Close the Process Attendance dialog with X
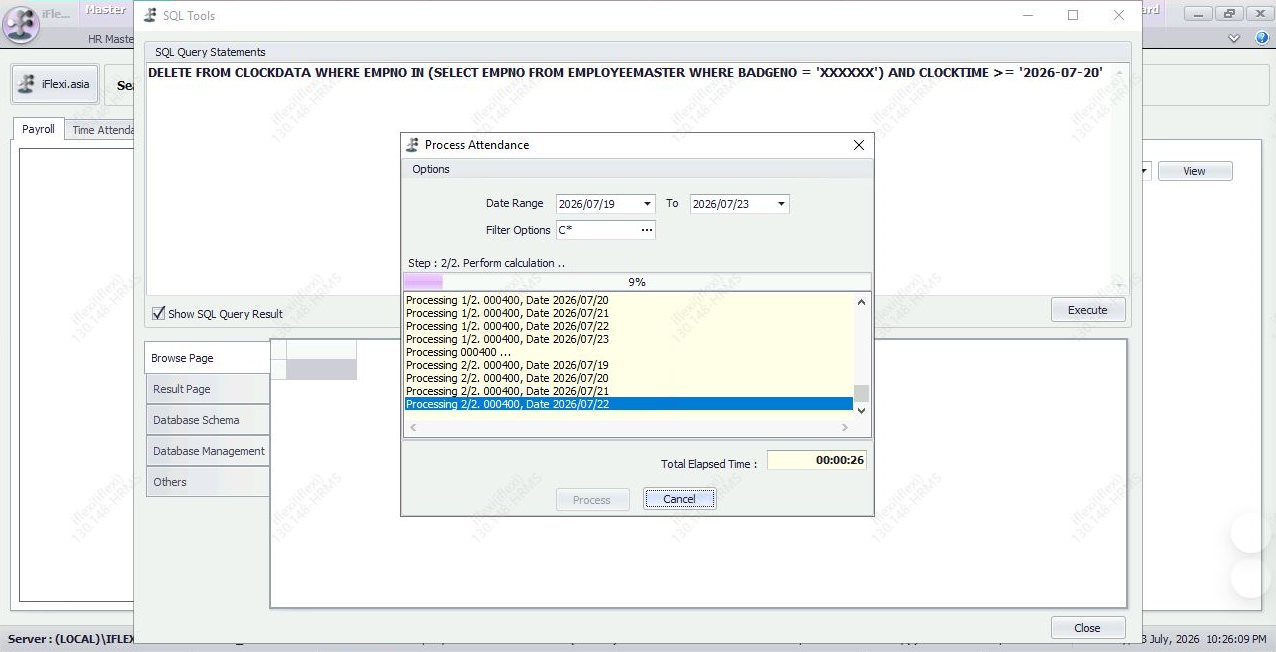 [858, 145]
